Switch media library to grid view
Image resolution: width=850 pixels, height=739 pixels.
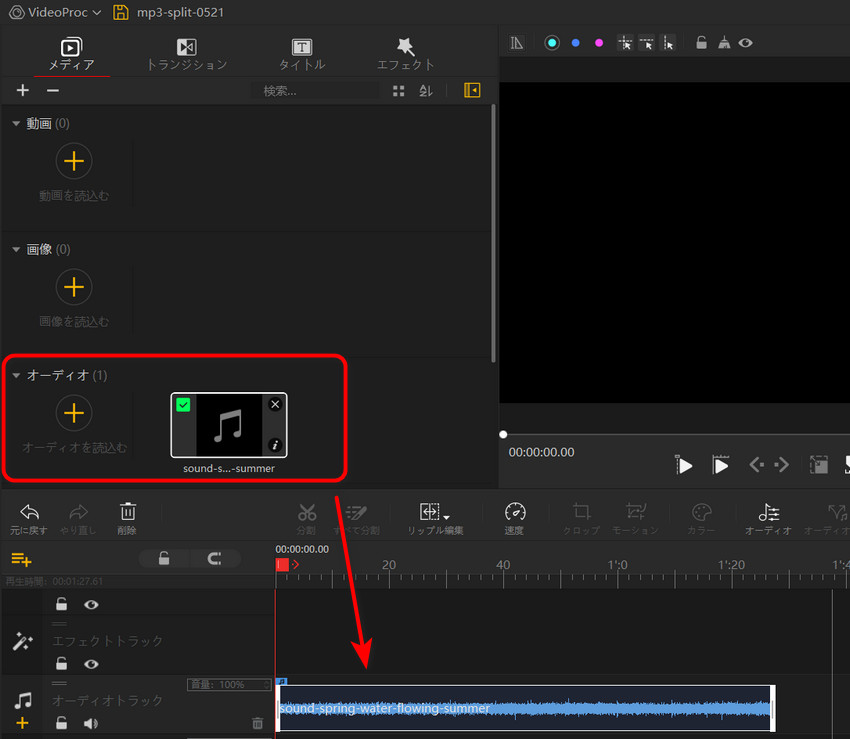398,91
